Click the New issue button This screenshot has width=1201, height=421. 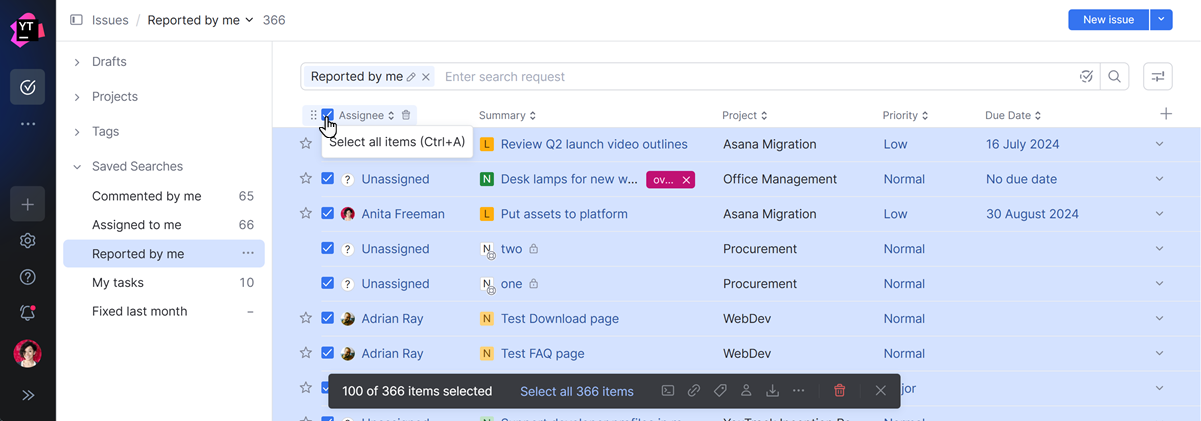(x=1108, y=20)
